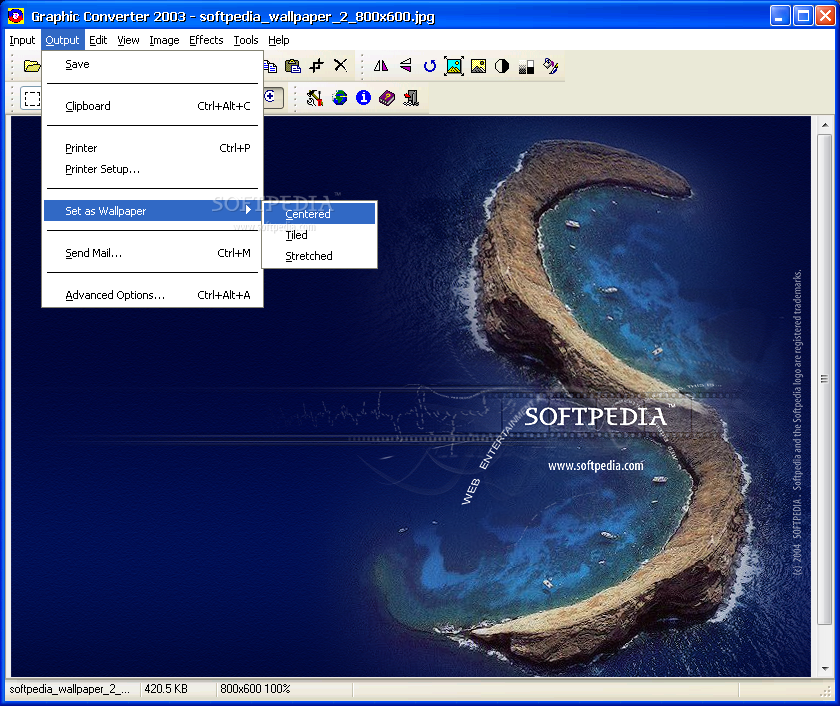
Task: Open the Image menu
Action: click(164, 40)
